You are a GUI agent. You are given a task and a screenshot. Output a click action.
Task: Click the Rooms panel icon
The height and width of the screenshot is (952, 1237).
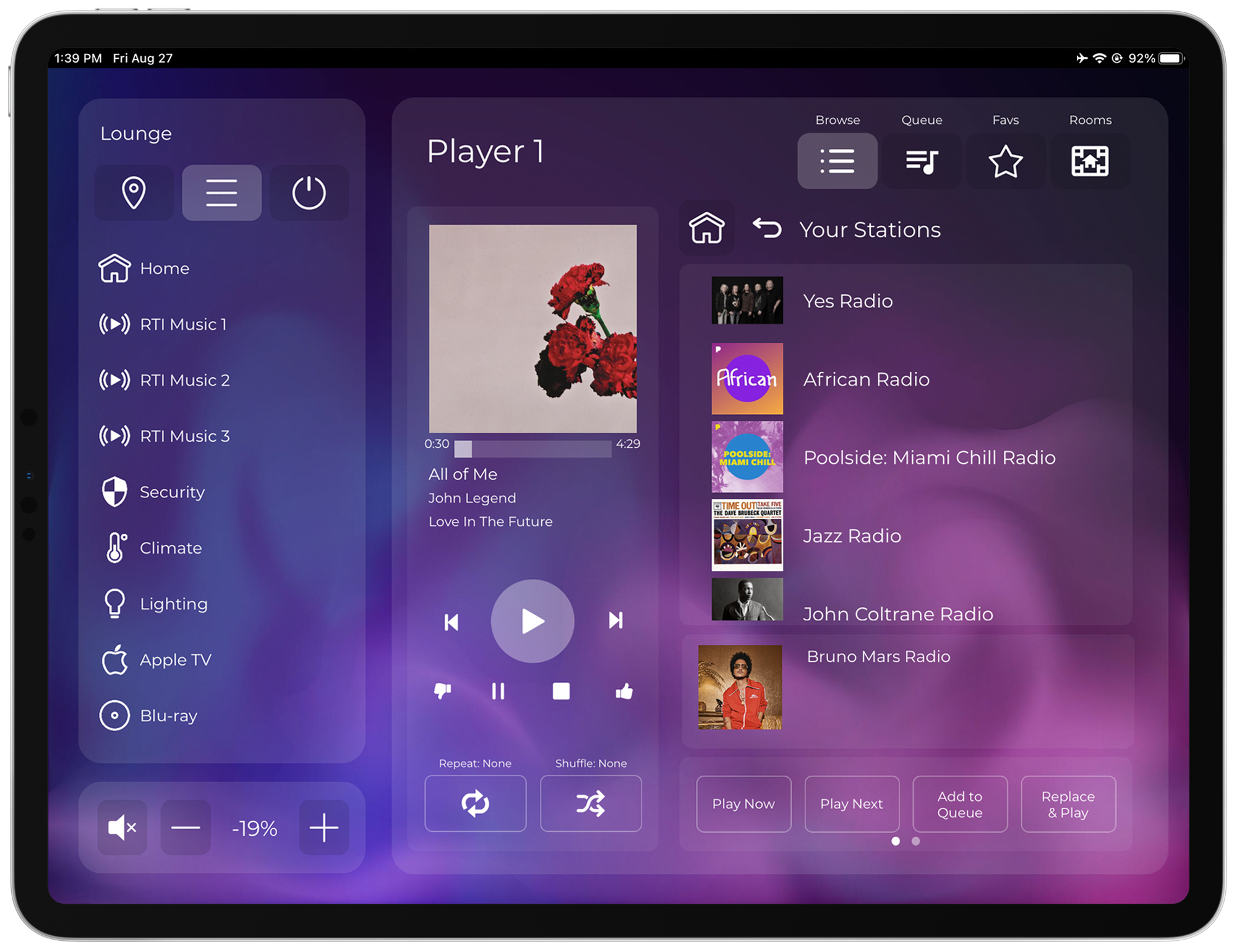coord(1090,158)
